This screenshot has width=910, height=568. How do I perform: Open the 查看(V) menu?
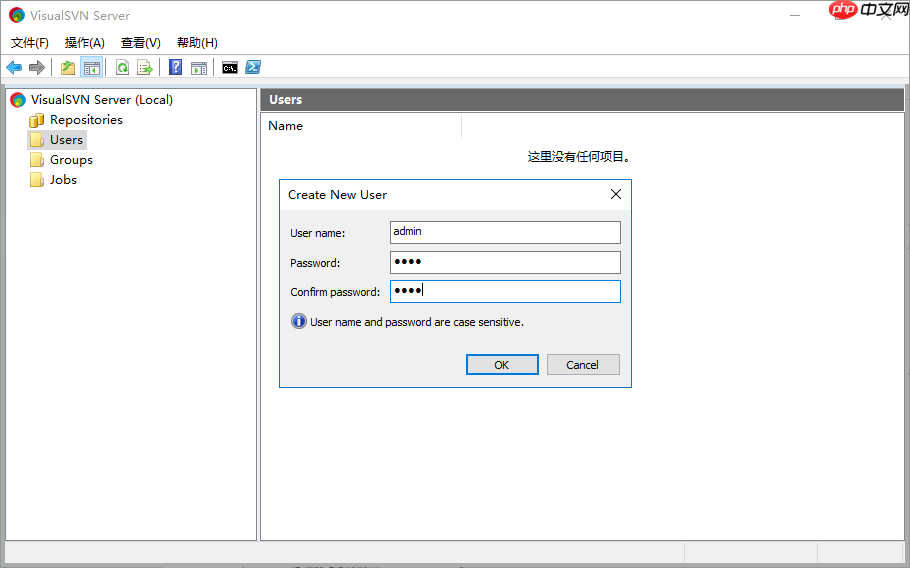140,42
